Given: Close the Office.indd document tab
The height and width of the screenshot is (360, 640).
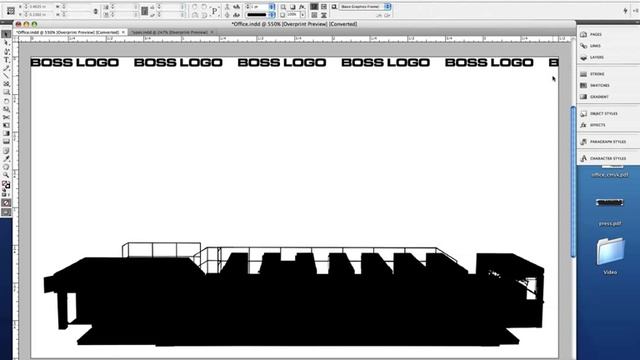Looking at the screenshot, I should coord(123,32).
